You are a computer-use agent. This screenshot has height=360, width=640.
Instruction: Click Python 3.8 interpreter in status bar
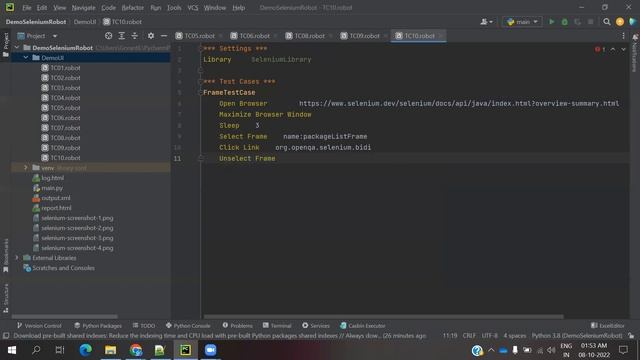[x=577, y=336]
